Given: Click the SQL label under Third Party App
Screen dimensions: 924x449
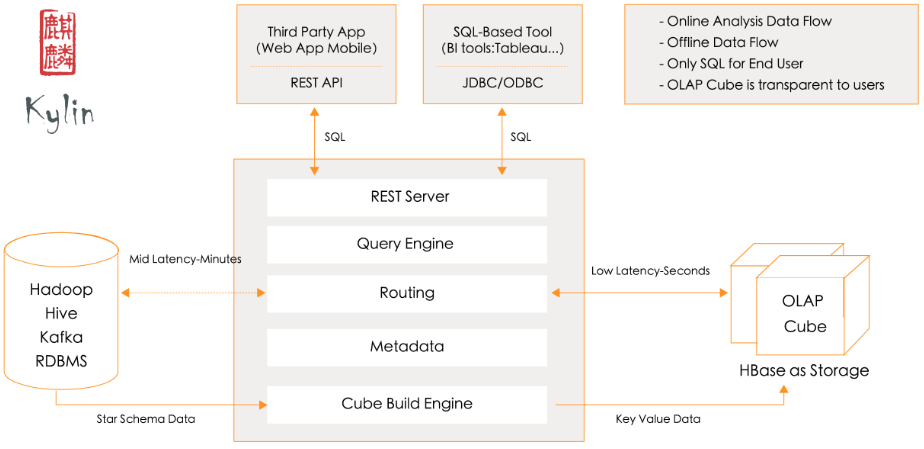Looking at the screenshot, I should 335,137.
